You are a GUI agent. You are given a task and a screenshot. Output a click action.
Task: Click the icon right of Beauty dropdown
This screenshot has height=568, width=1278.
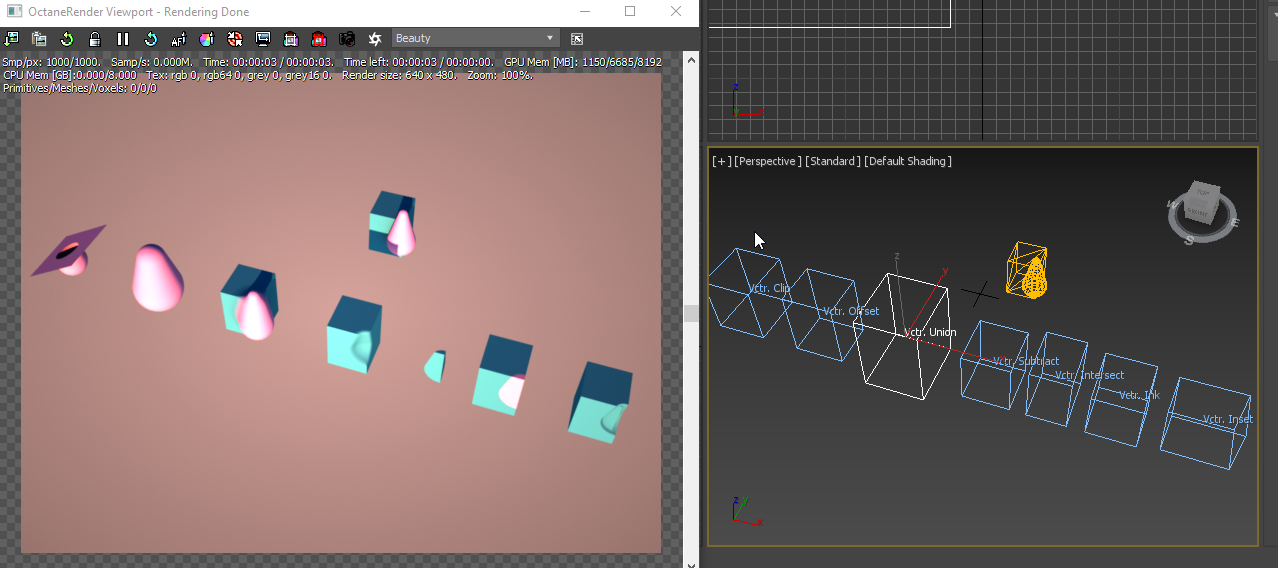[x=577, y=39]
